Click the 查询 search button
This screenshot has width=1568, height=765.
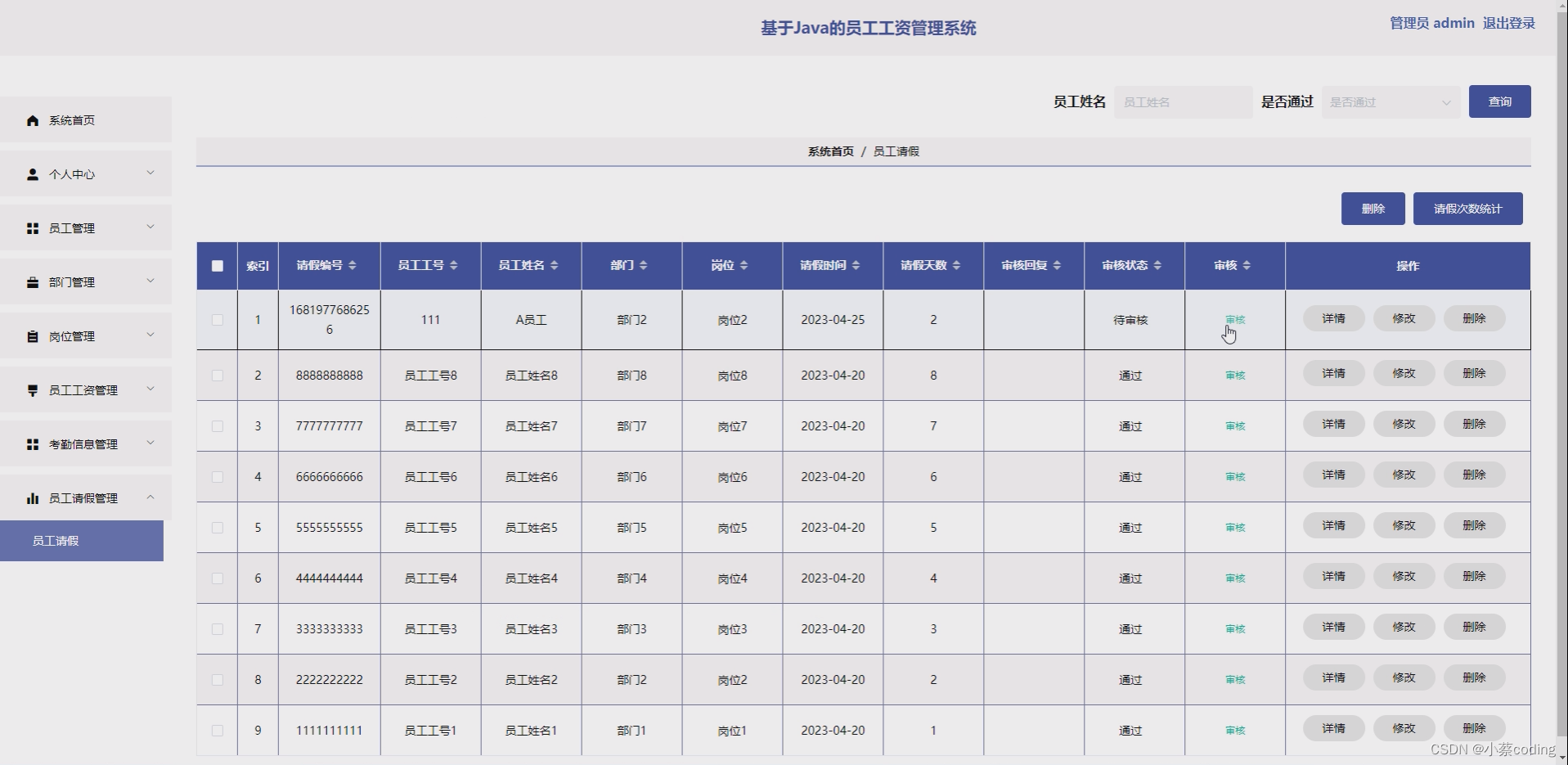(x=1499, y=101)
